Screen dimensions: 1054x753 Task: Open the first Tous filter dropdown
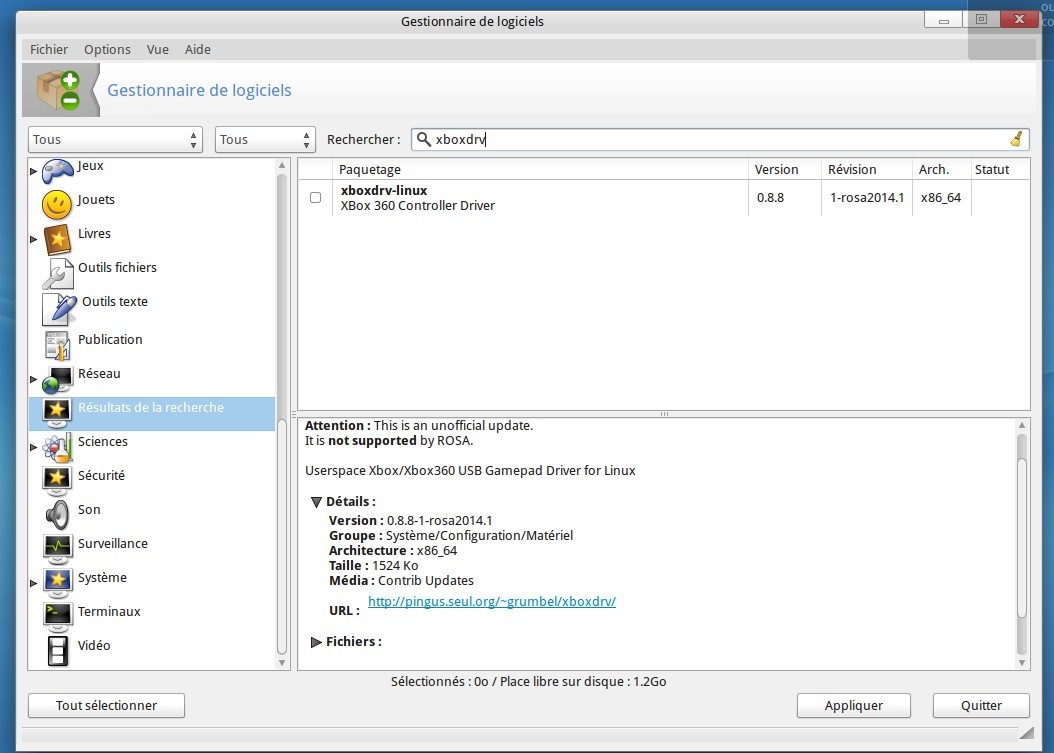[115, 140]
